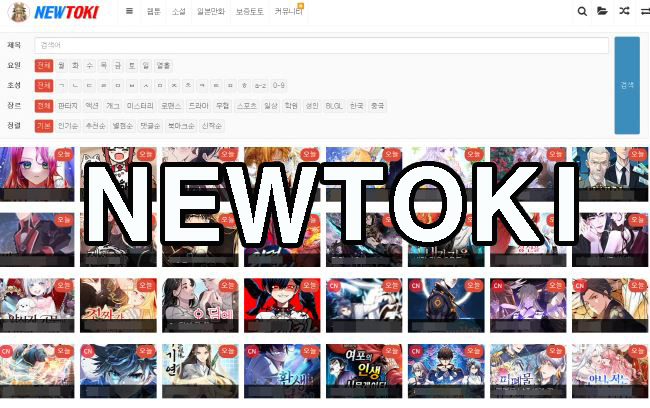
Task: Sort by 북마크순
Action: click(x=181, y=126)
